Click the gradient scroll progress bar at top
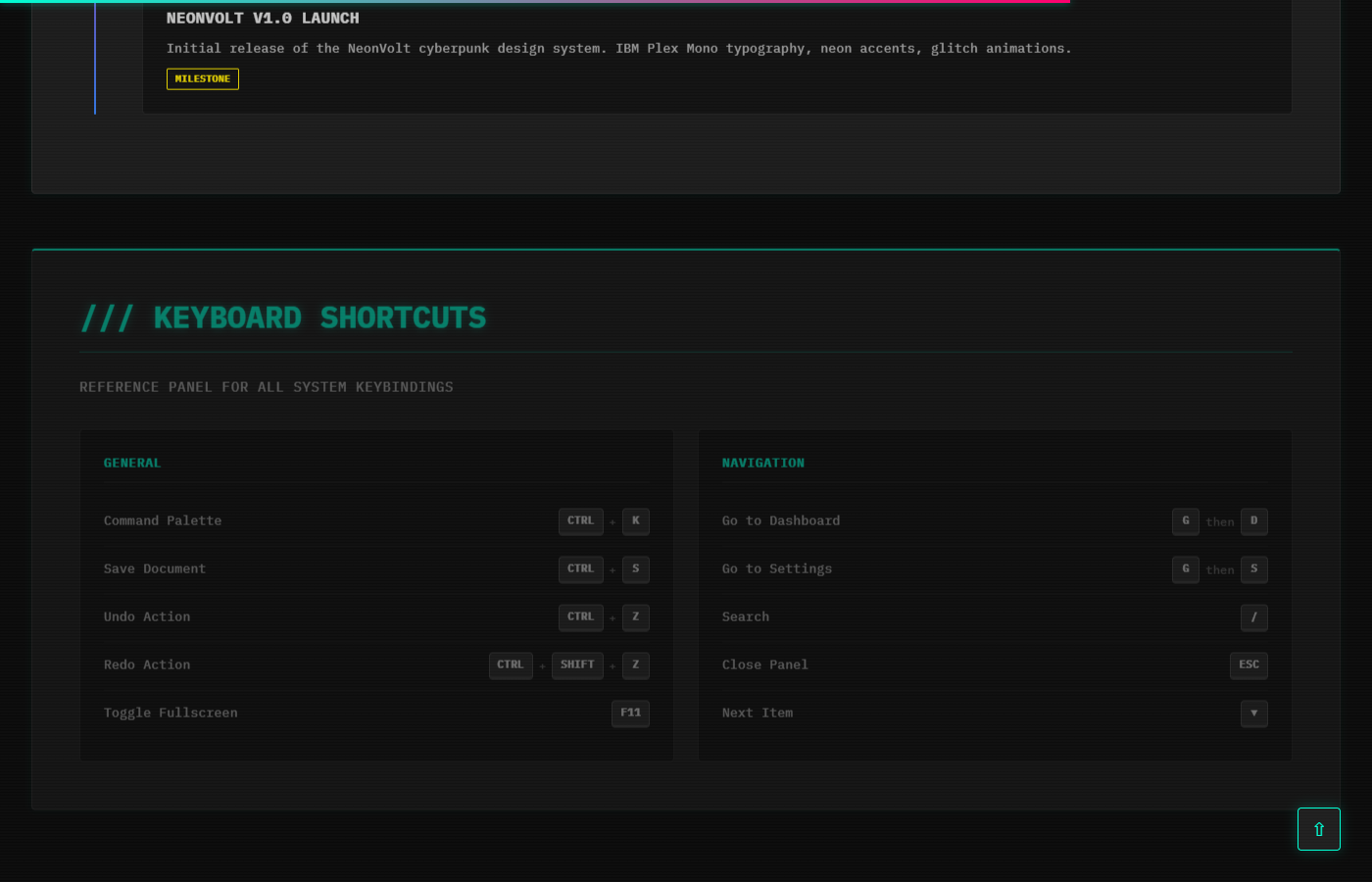 click(x=534, y=2)
